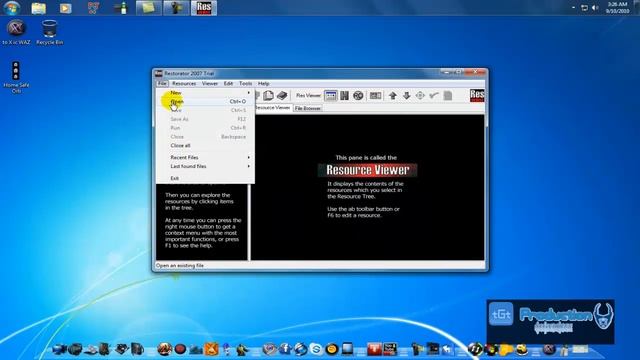The image size is (640, 360).
Task: Open the Viewer menu
Action: click(x=210, y=83)
